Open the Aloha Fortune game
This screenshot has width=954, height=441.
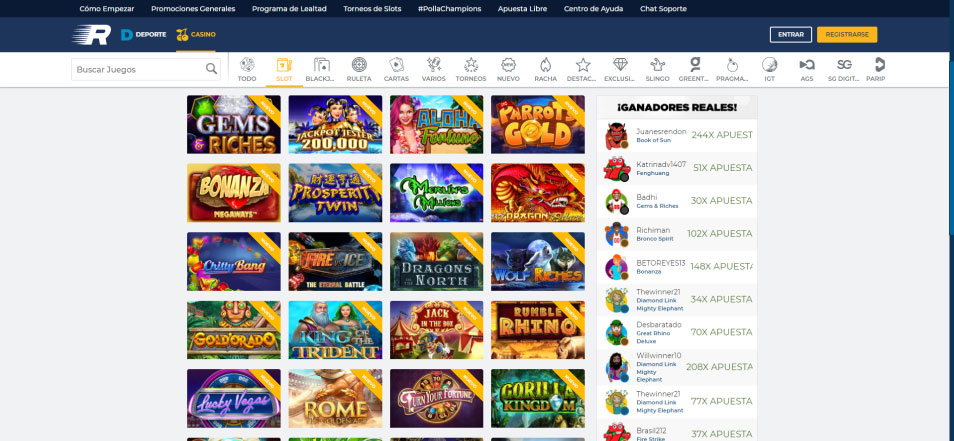(x=437, y=124)
